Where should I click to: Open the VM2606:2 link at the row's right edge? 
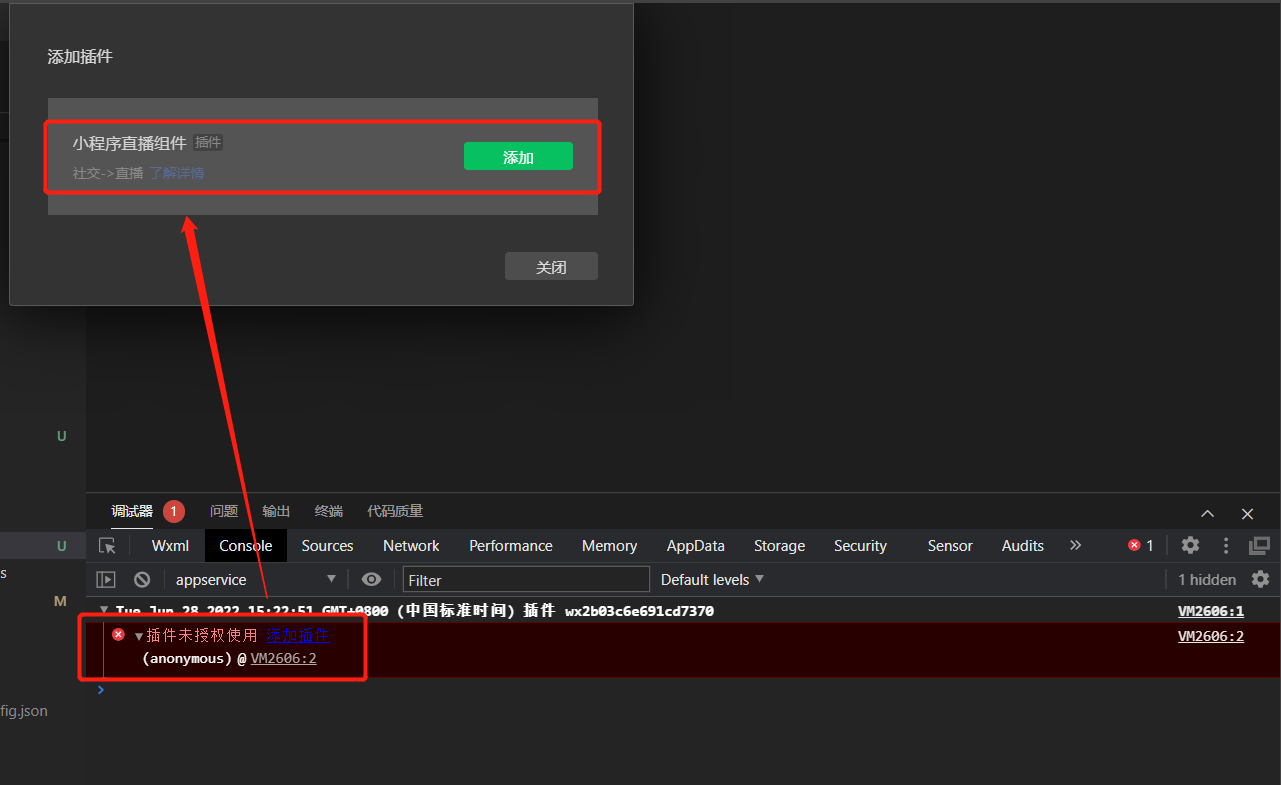pos(1211,636)
